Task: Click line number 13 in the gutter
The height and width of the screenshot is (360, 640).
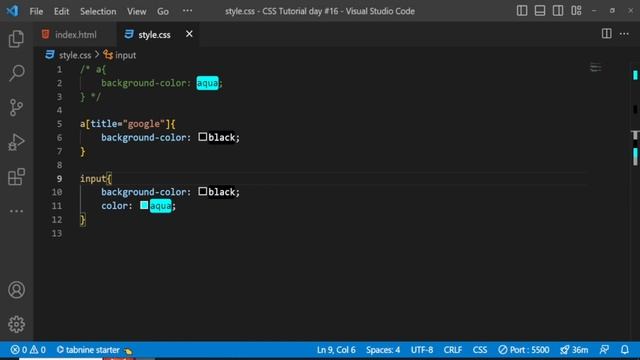Action: point(57,233)
